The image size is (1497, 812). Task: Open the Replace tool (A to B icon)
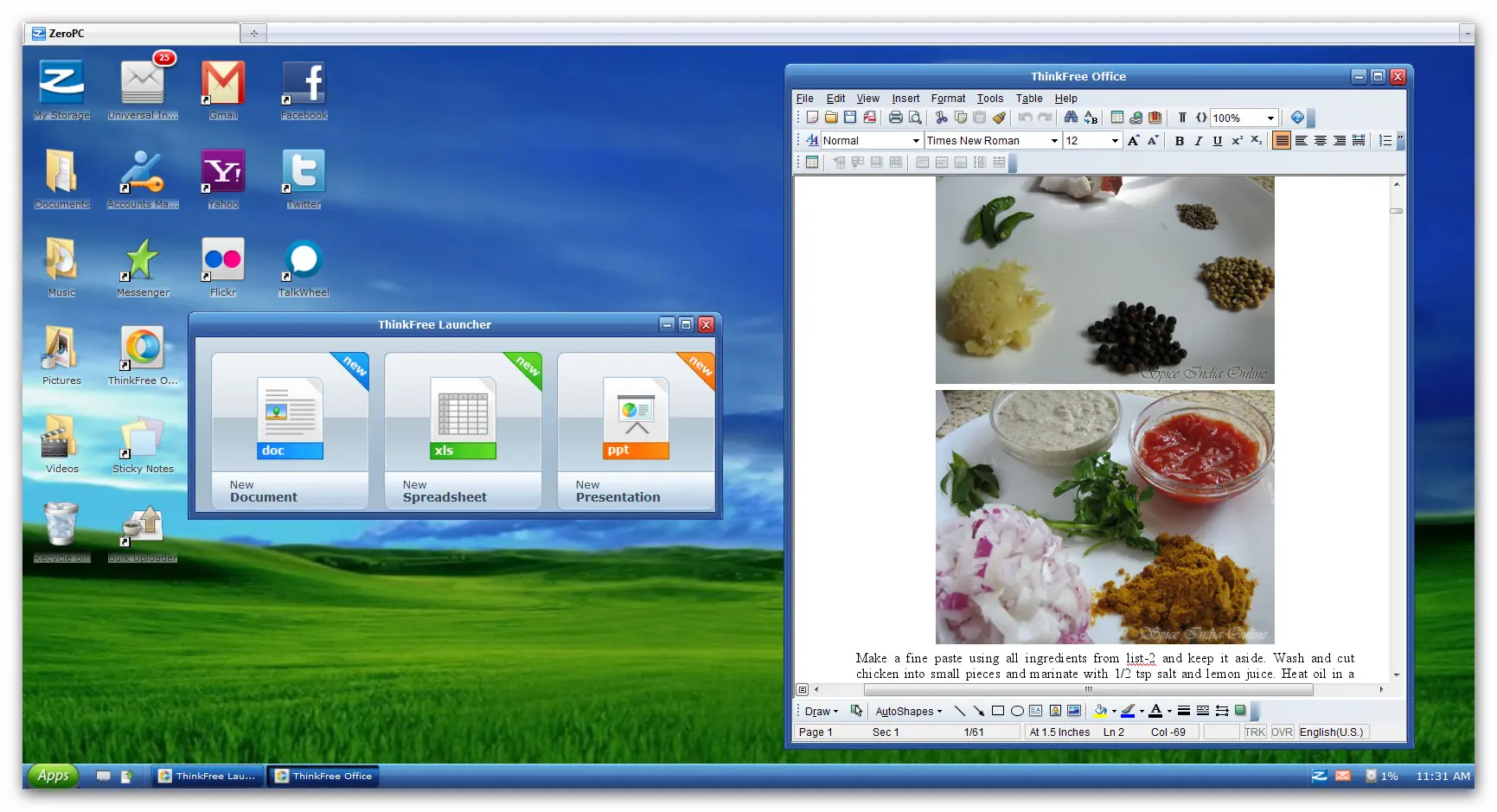(x=1091, y=118)
